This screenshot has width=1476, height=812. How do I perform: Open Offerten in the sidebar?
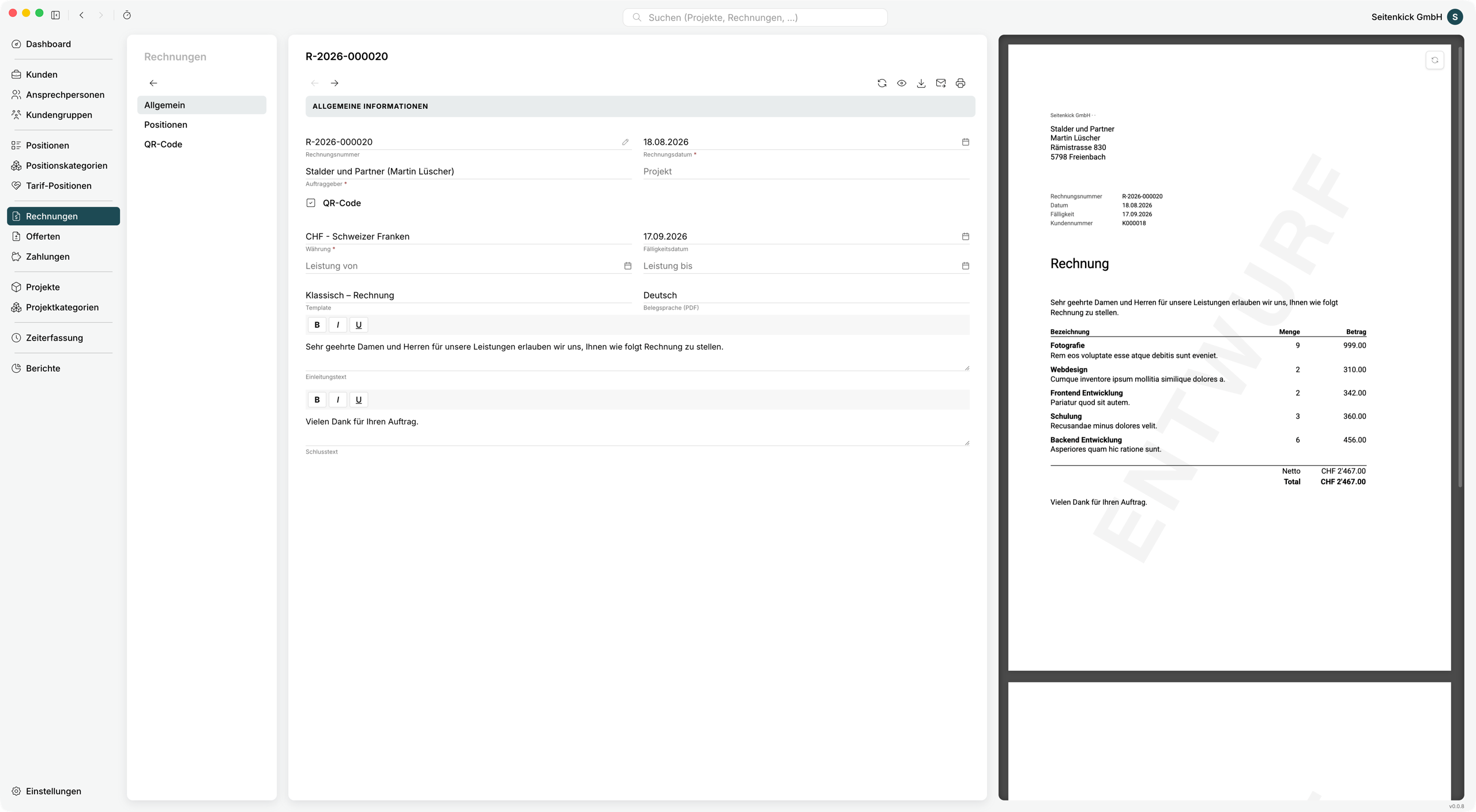pos(63,236)
